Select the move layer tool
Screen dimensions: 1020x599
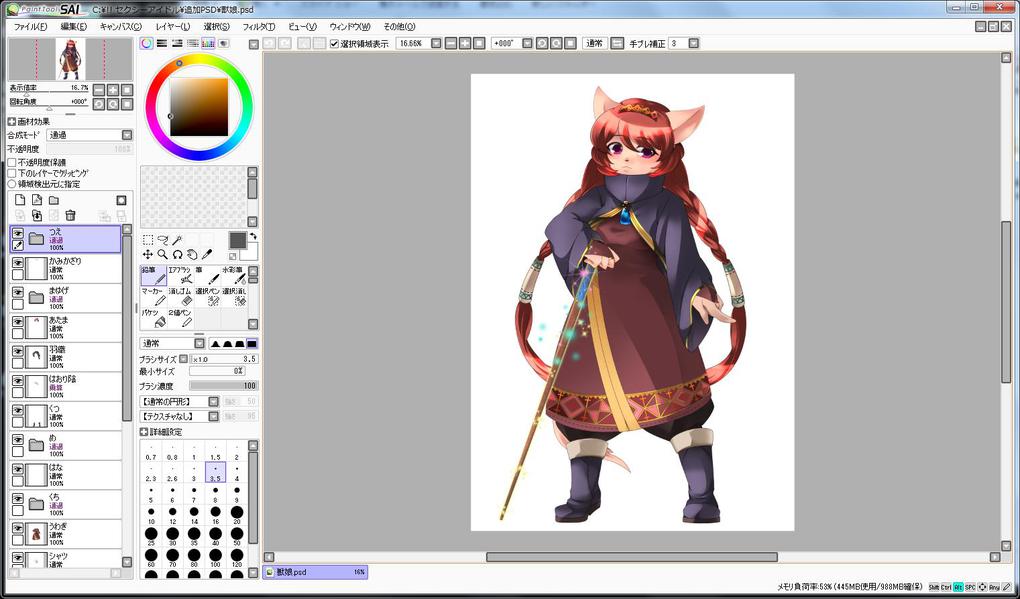[148, 254]
